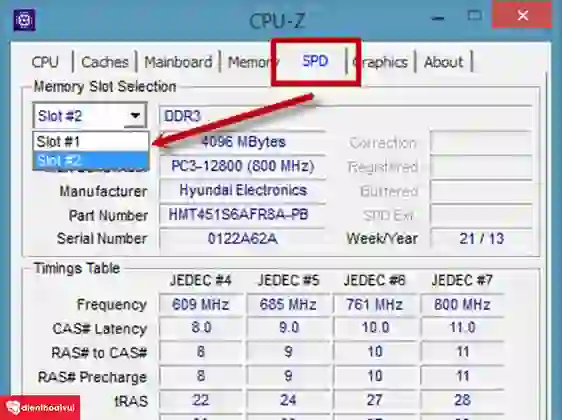Click the 800 MHz frequency cell in timings table

[x=462, y=305]
